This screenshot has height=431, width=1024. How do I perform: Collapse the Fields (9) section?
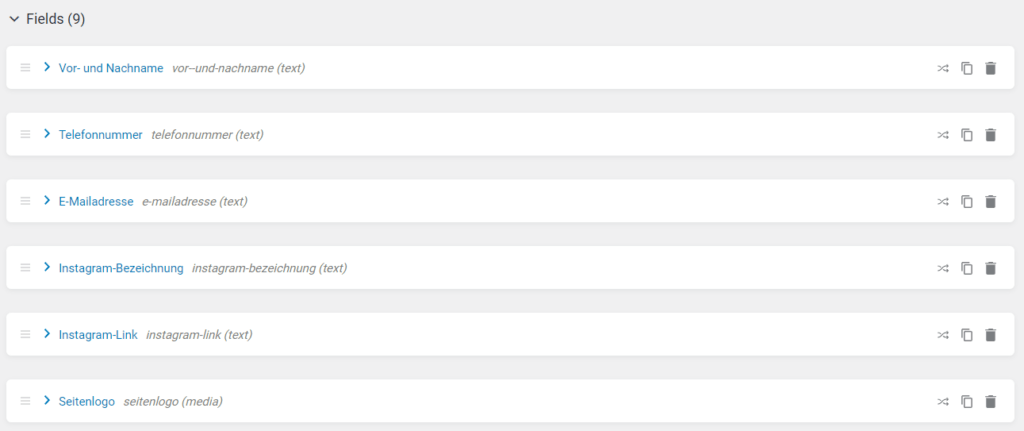14,19
